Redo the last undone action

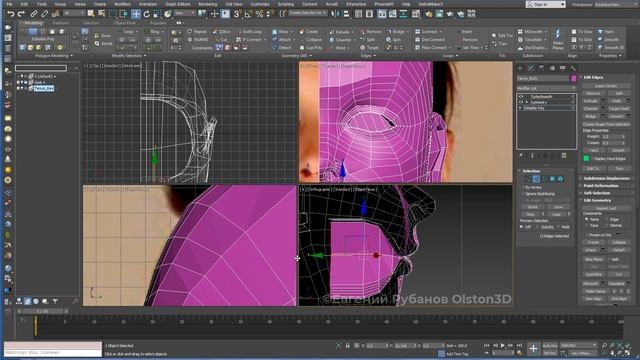coord(21,14)
